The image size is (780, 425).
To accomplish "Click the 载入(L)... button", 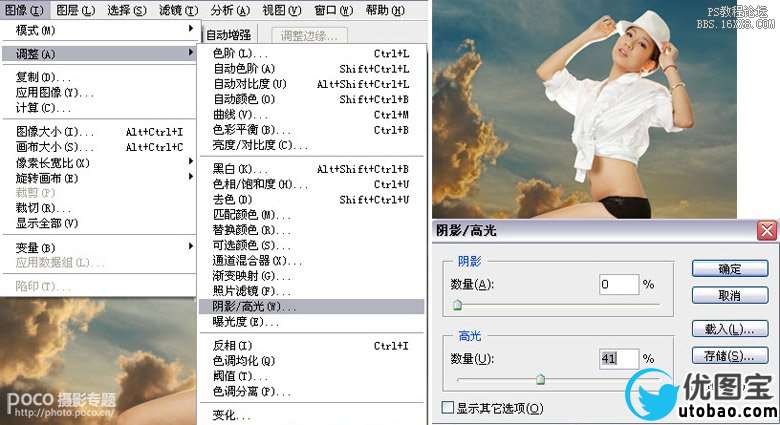I will (x=730, y=329).
